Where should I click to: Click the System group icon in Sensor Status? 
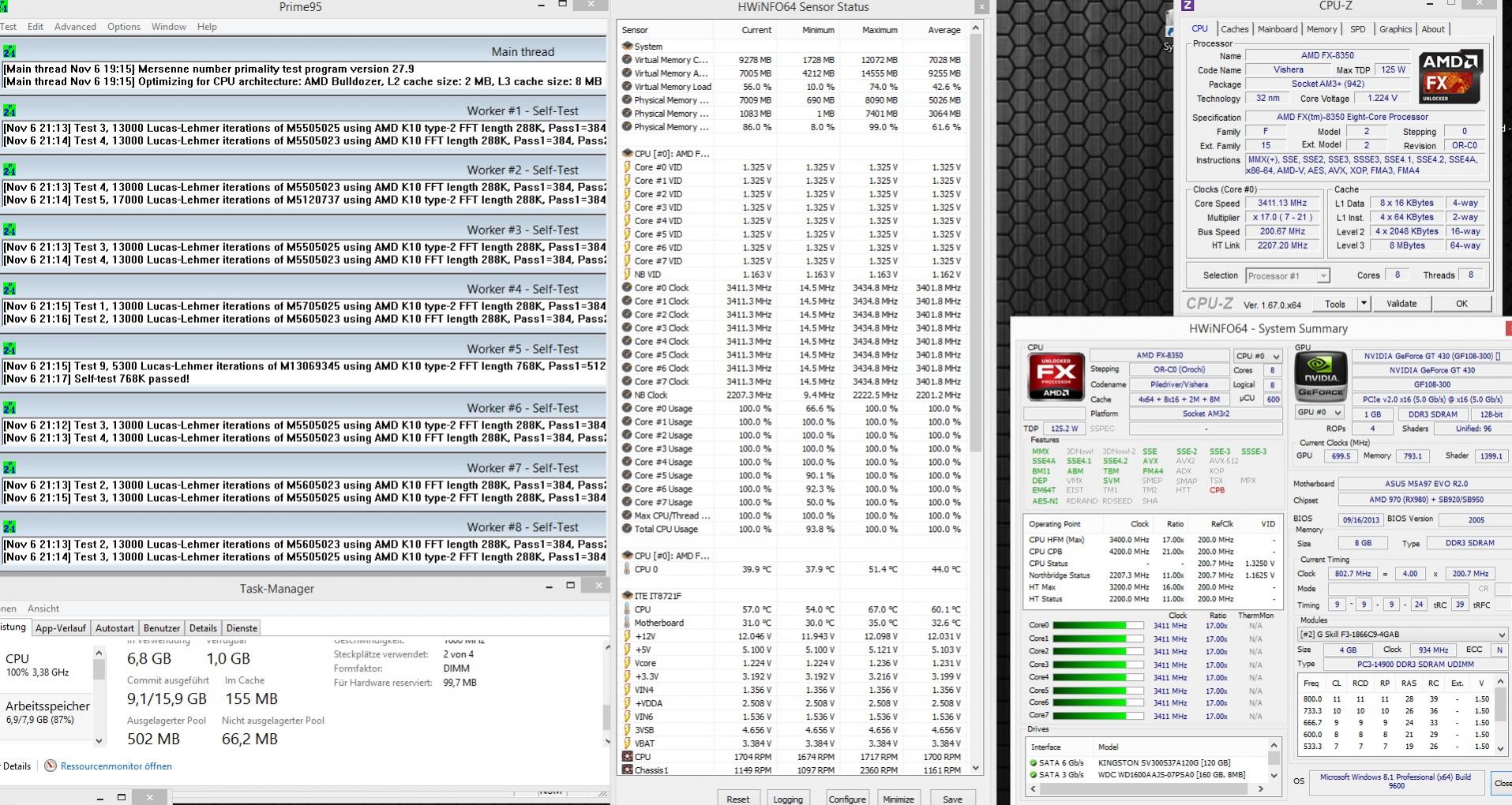pos(628,47)
